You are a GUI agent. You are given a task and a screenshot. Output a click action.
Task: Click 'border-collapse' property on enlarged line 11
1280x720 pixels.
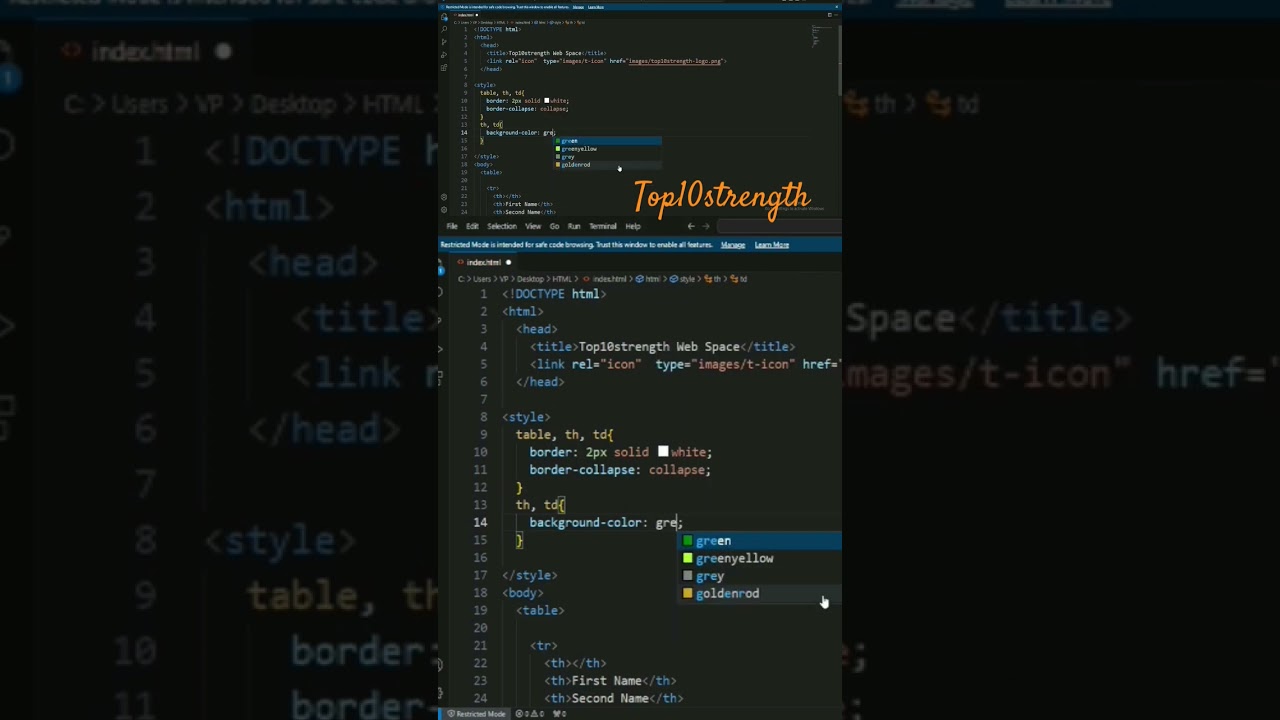(582, 470)
